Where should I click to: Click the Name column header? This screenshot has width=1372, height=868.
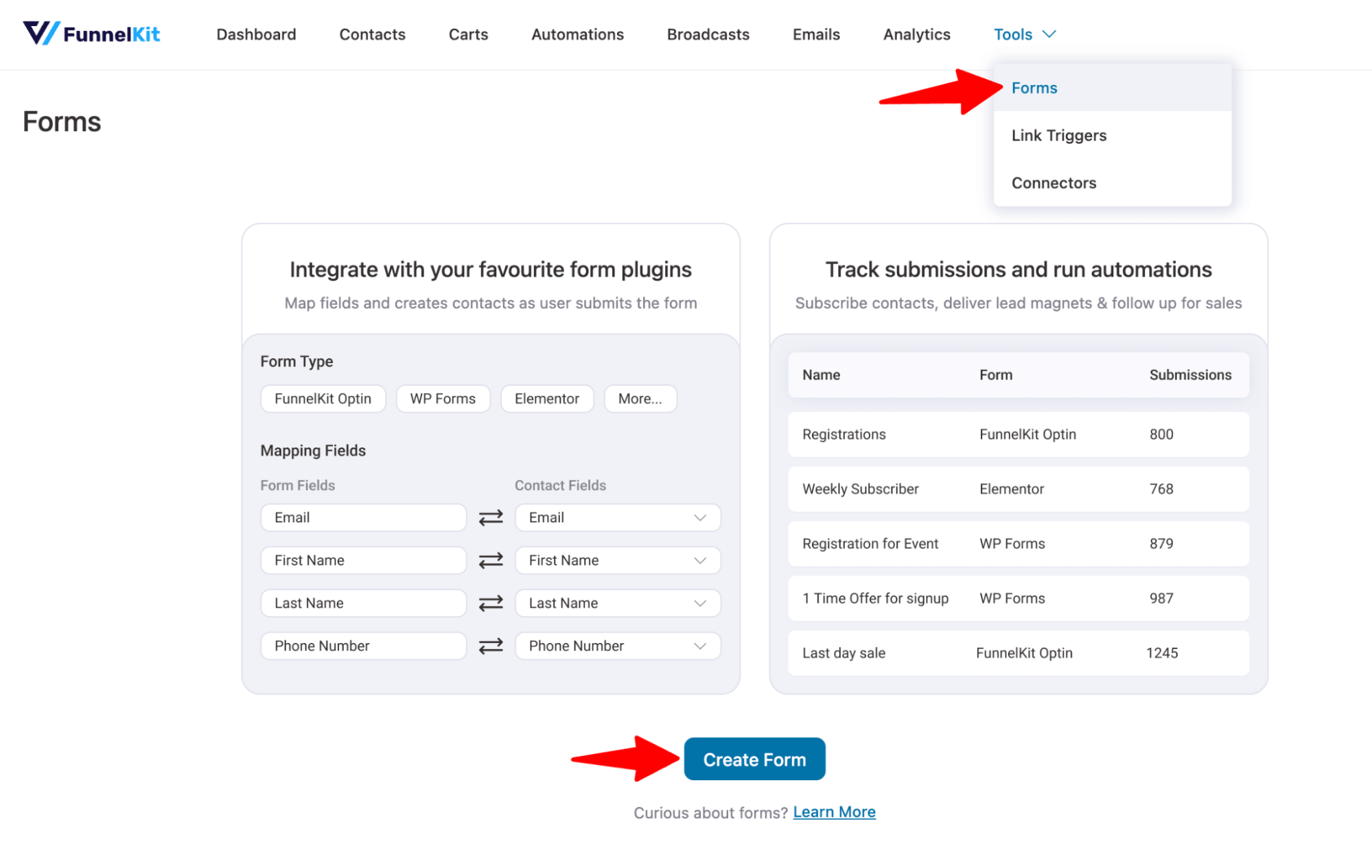tap(821, 375)
